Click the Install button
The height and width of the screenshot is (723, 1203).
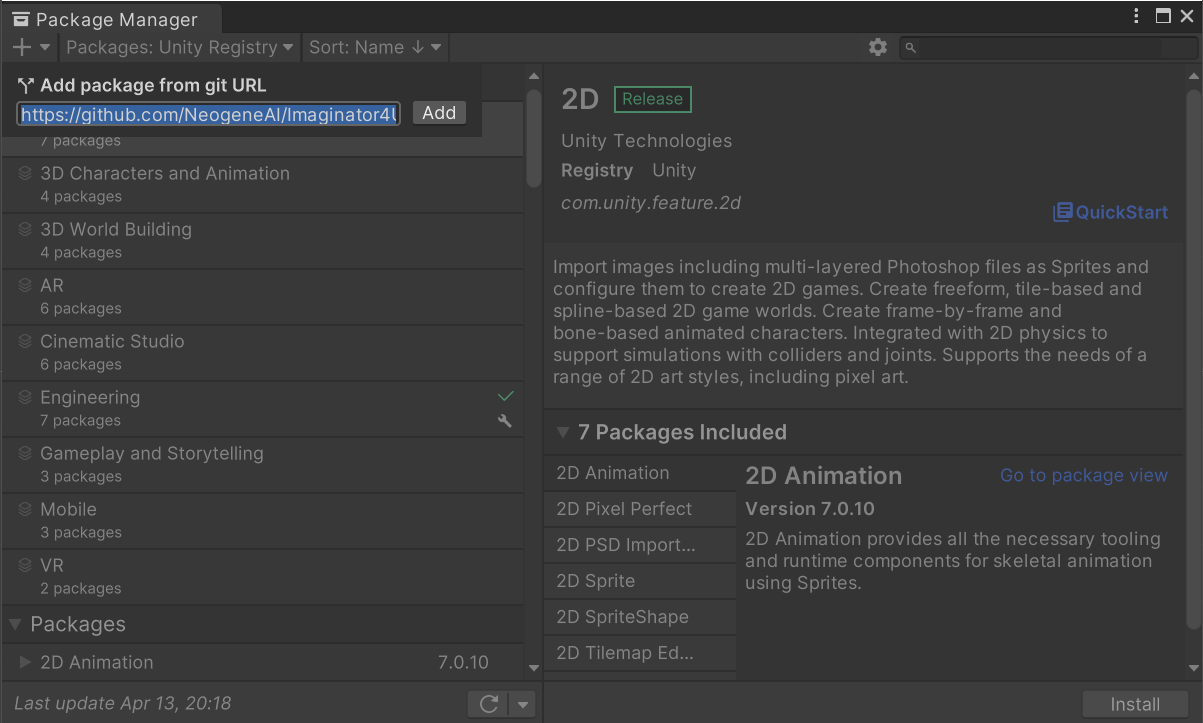point(1135,704)
